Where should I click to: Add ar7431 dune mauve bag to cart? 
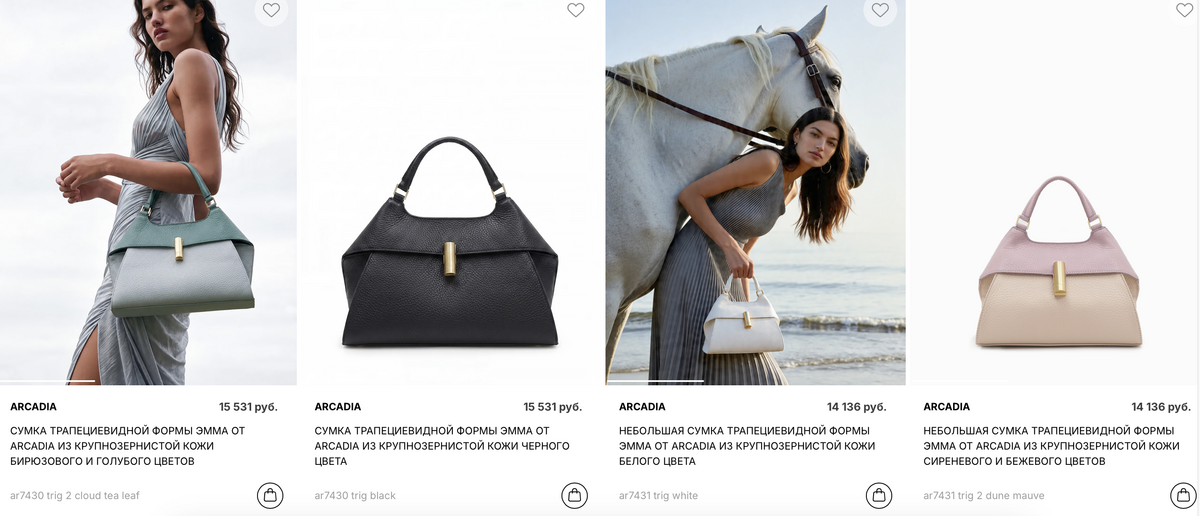(x=1183, y=494)
